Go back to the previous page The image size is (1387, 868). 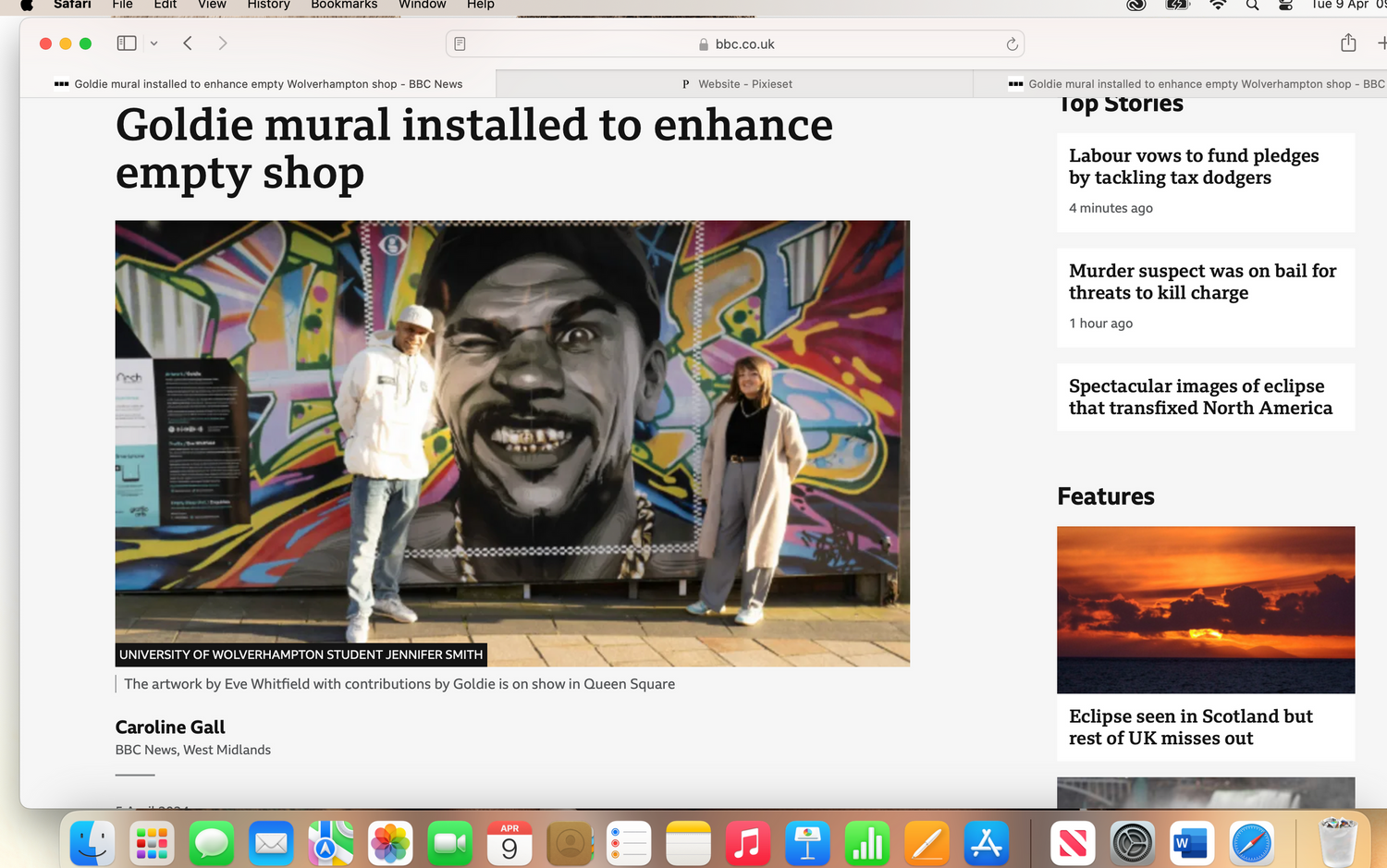pos(188,43)
